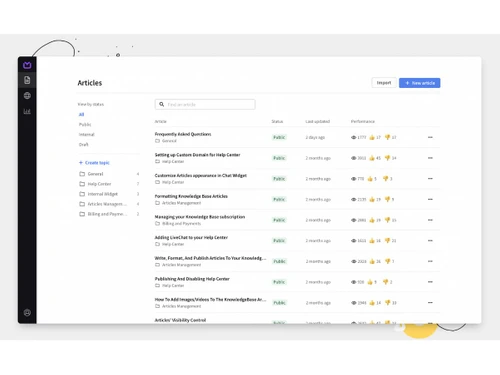Click views eye icon for Customize Articles appearance
The width and height of the screenshot is (500, 375).
[354, 179]
